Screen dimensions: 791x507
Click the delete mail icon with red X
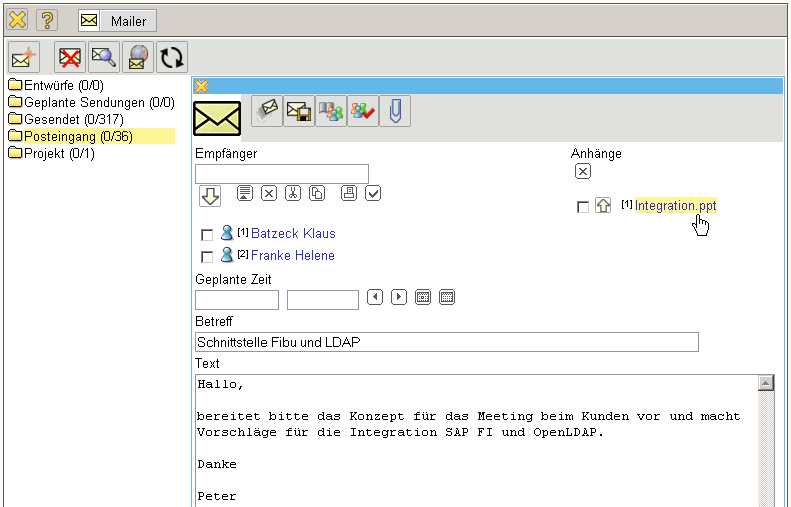(x=69, y=58)
